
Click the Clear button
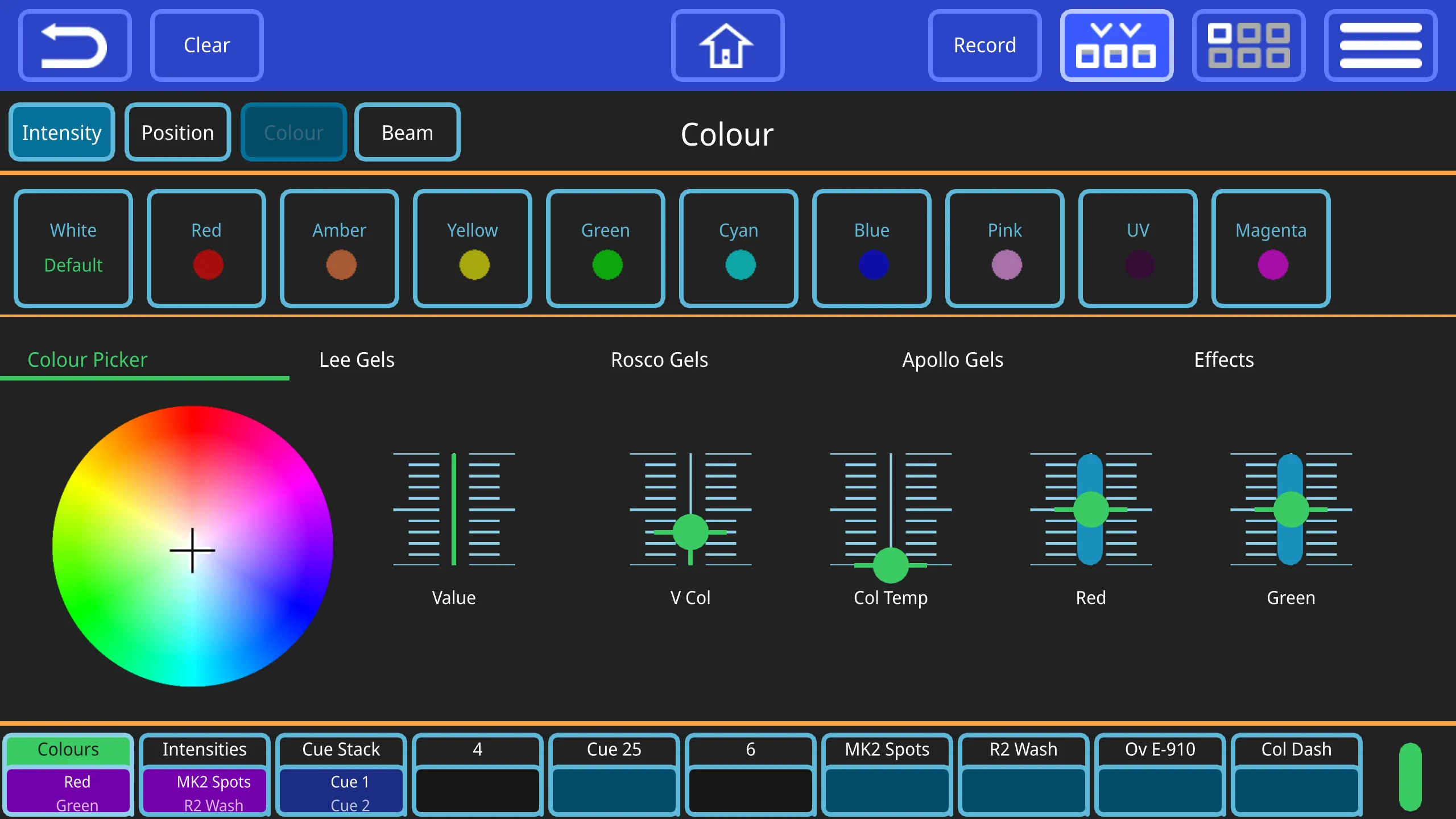click(206, 45)
